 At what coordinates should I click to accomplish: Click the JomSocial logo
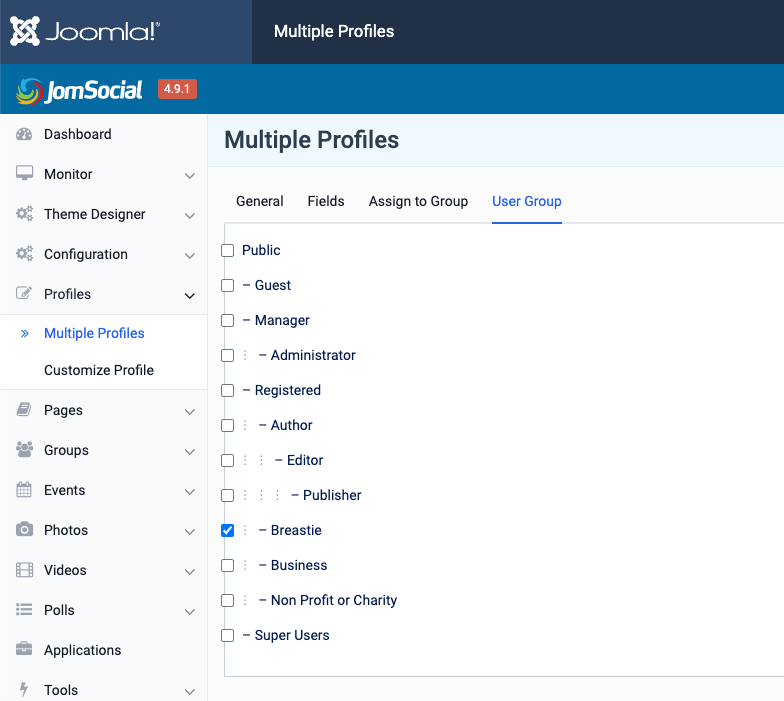(80, 90)
